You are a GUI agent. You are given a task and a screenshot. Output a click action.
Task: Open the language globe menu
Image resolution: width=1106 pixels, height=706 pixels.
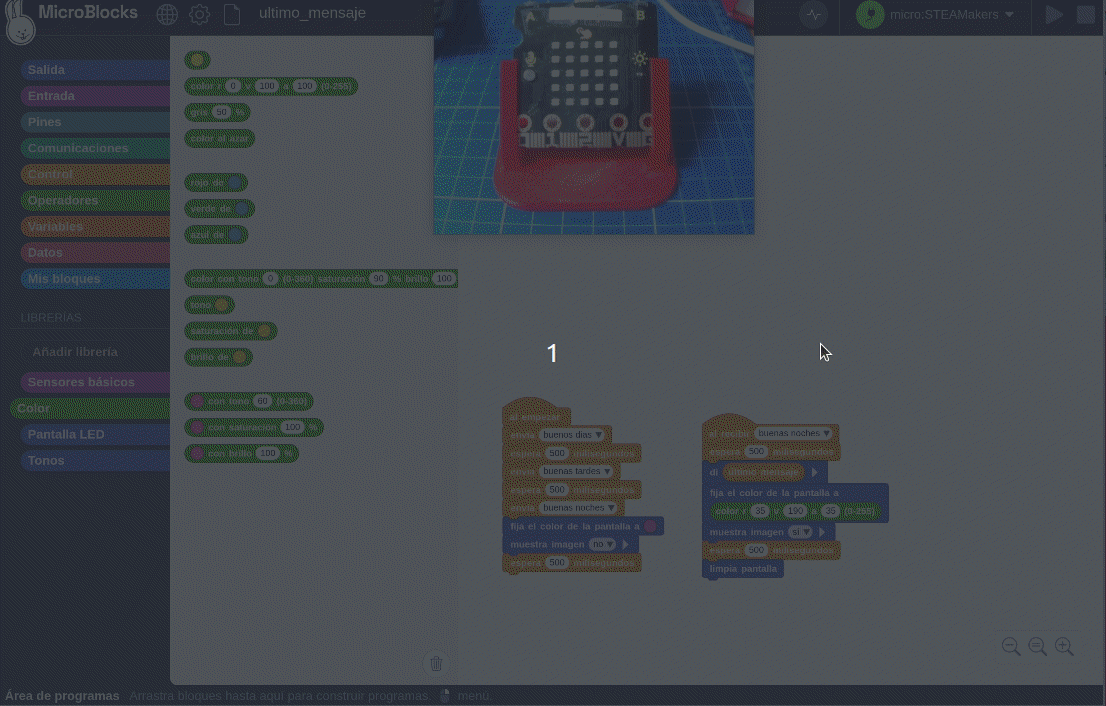pyautogui.click(x=167, y=14)
